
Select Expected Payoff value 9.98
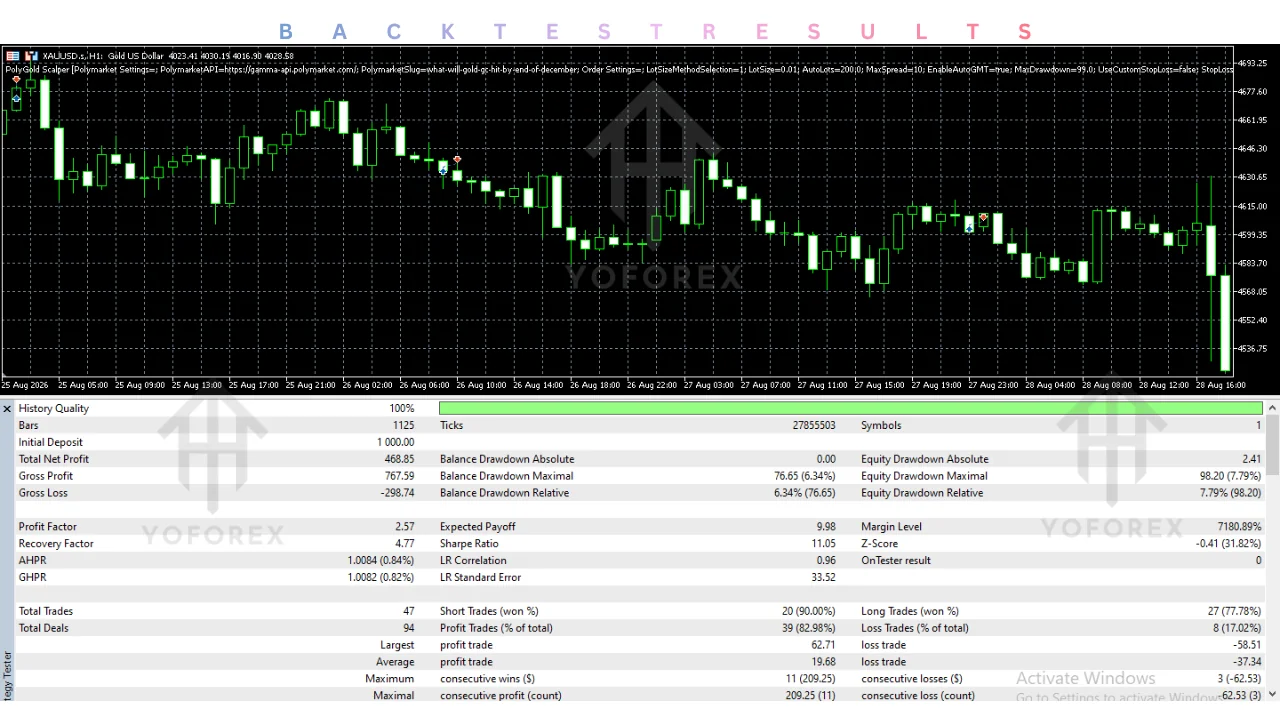[x=826, y=526]
